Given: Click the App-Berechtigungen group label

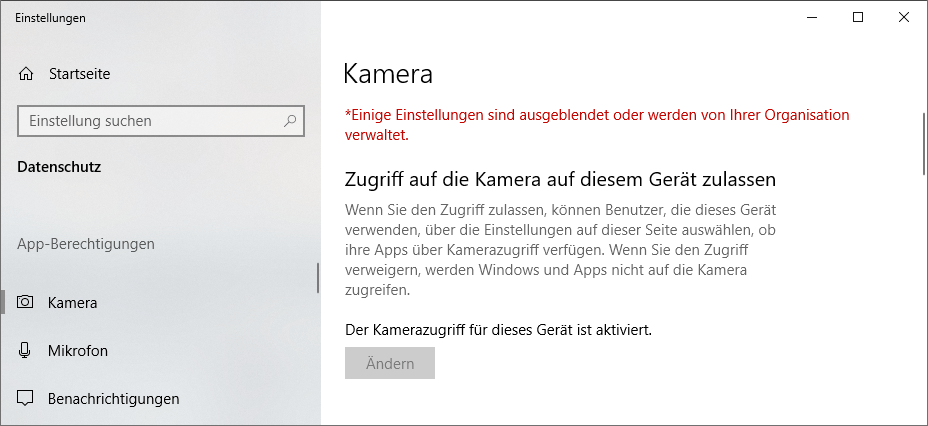Looking at the screenshot, I should point(86,243).
